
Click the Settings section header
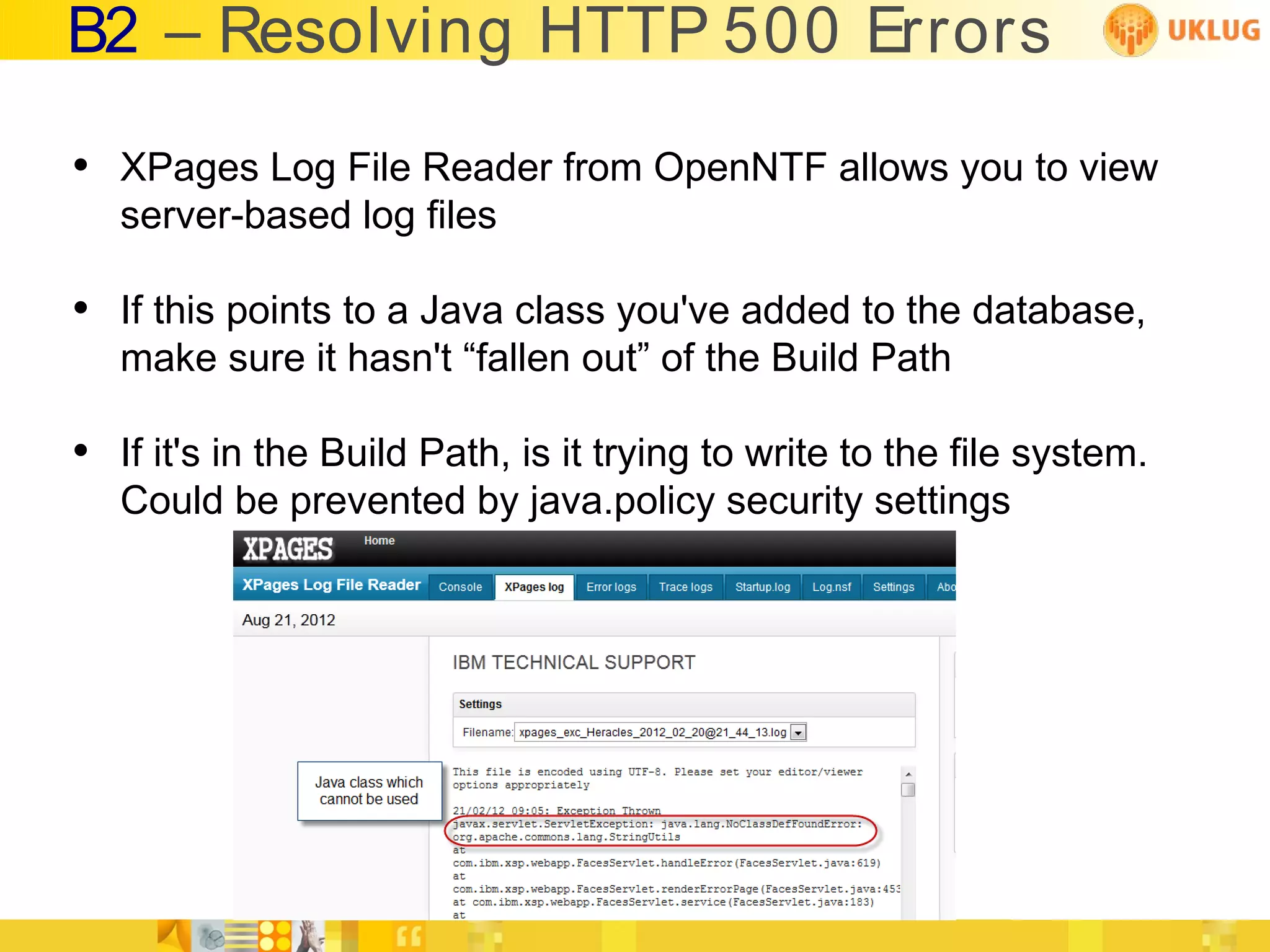(x=683, y=705)
